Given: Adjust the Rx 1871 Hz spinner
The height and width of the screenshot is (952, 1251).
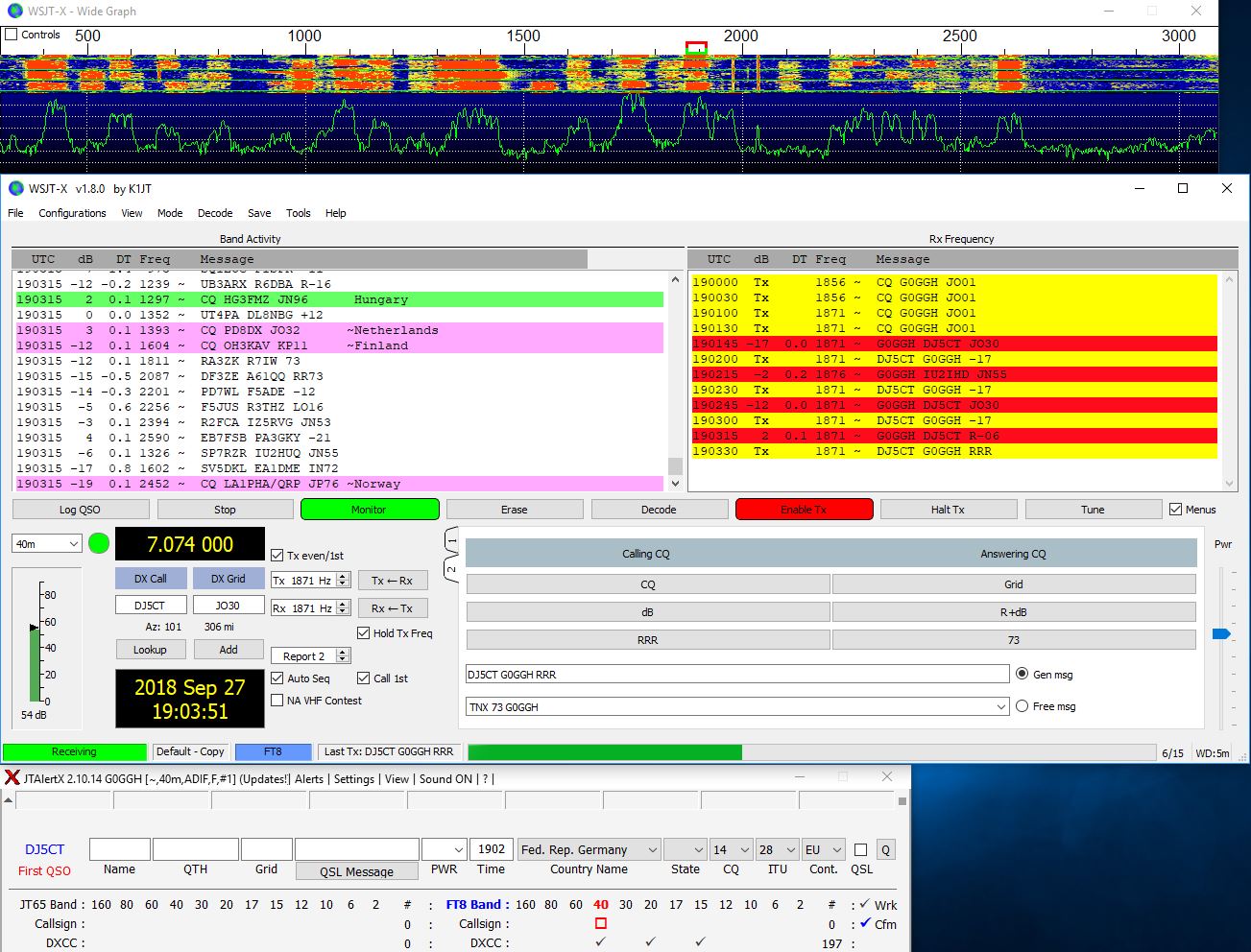Looking at the screenshot, I should click(341, 608).
